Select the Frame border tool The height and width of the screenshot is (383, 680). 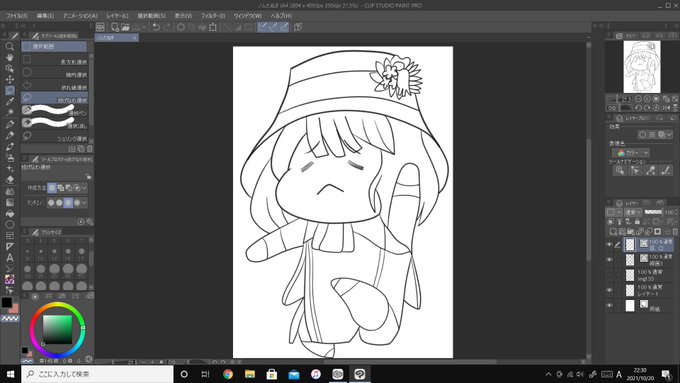point(10,236)
